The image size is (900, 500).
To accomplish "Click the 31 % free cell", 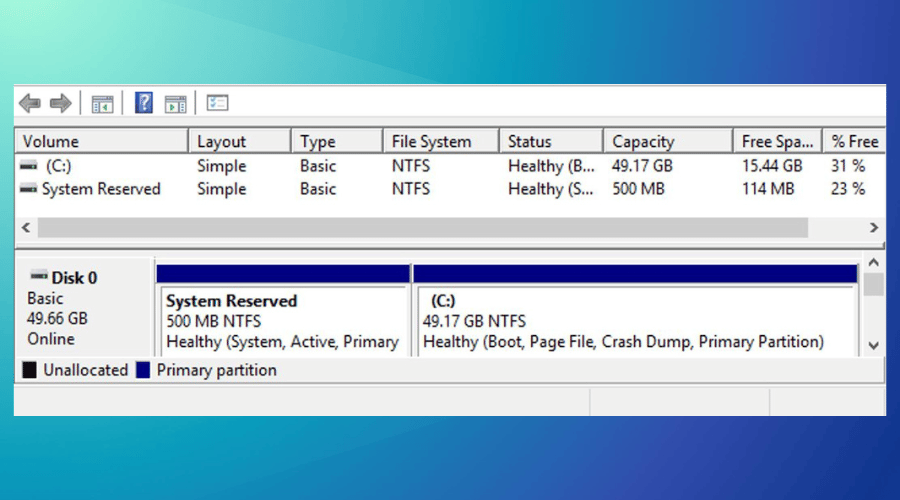I will [848, 166].
